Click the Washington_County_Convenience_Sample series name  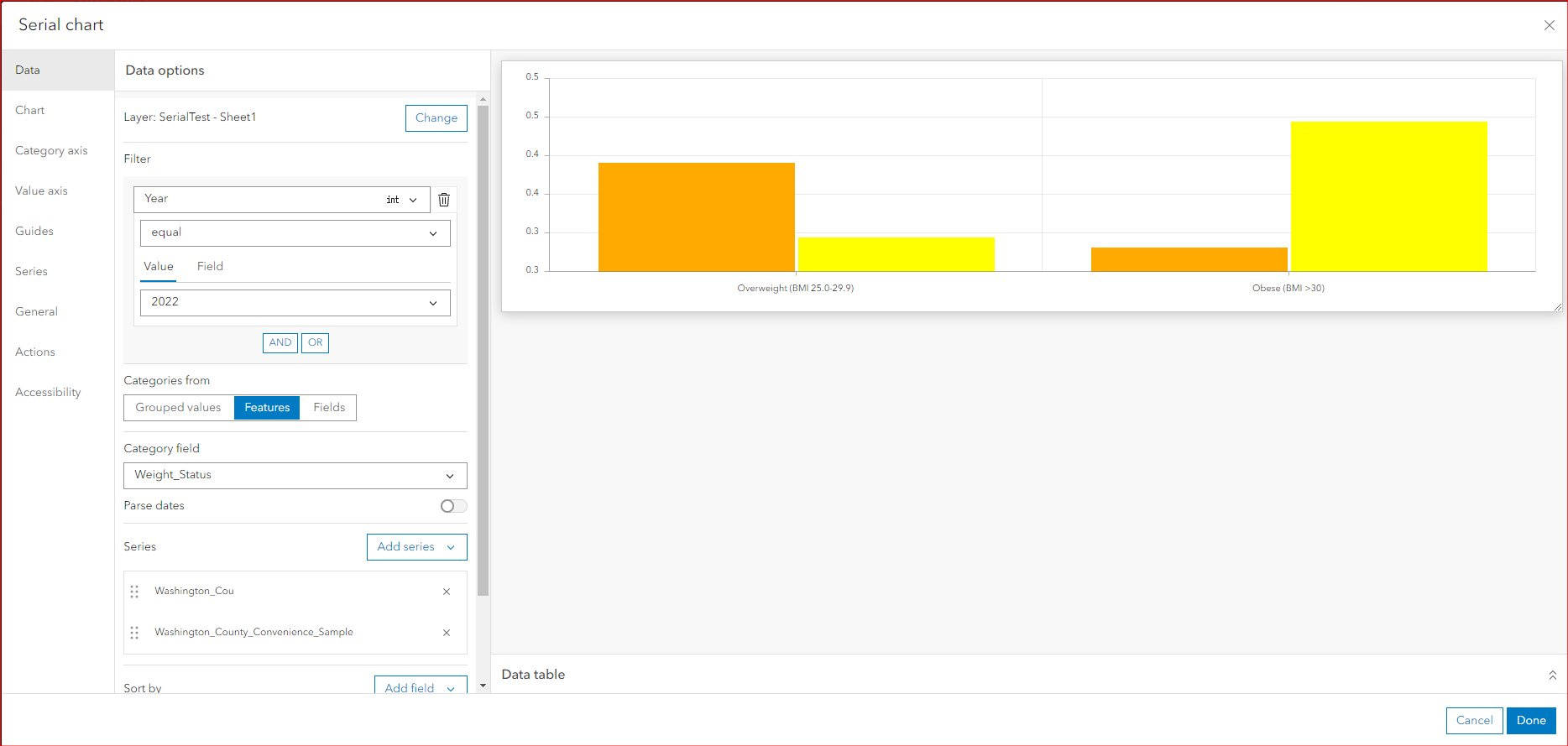(253, 633)
